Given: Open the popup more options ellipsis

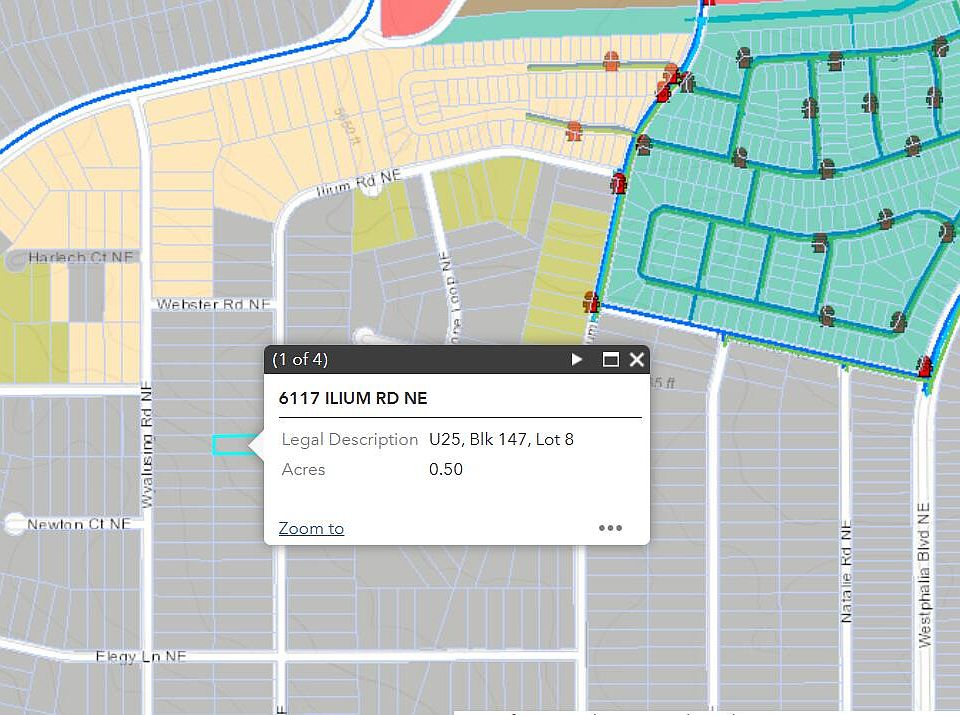Looking at the screenshot, I should point(610,528).
